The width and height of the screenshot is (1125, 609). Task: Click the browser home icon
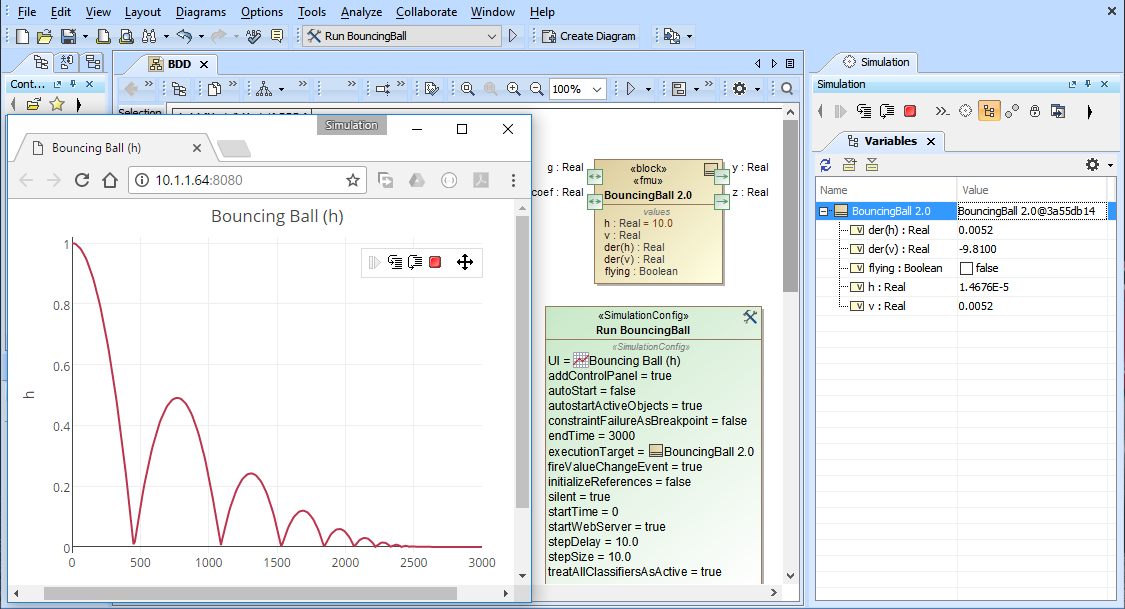coord(110,180)
